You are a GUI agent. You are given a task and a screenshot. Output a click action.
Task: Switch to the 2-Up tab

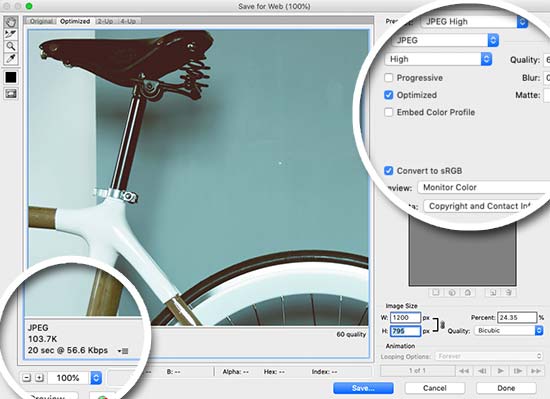(105, 21)
